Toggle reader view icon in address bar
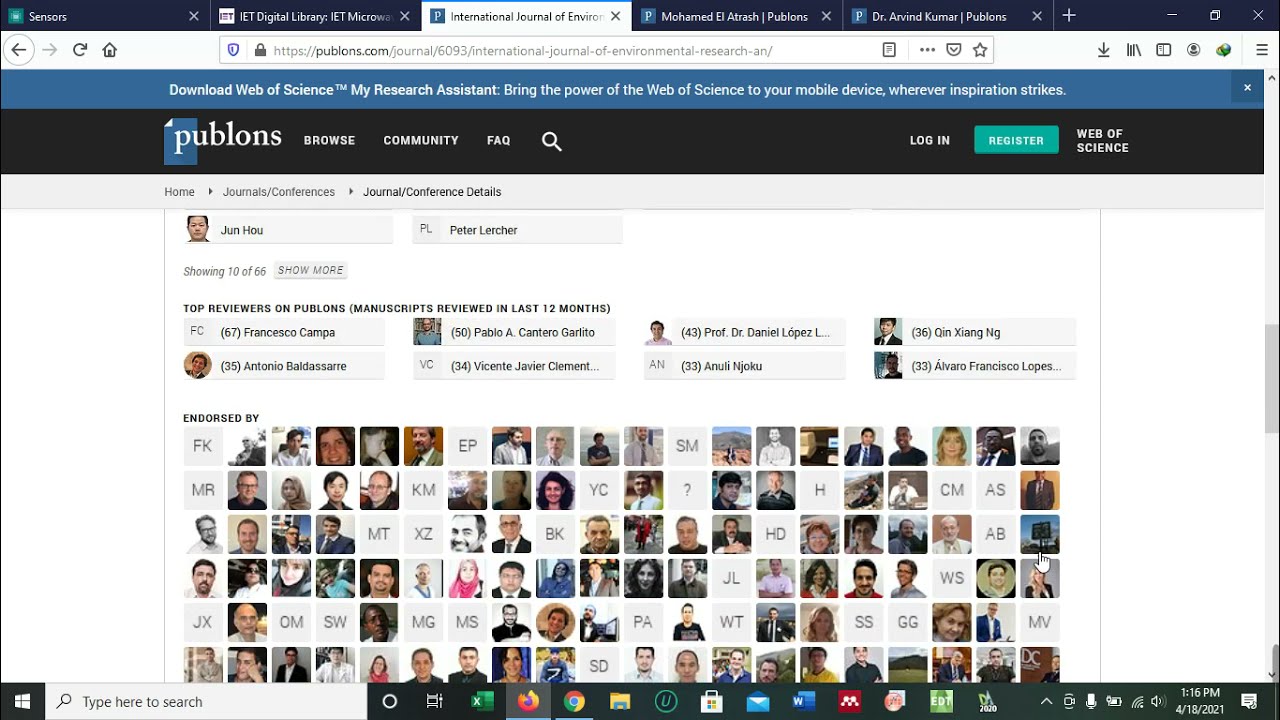Image resolution: width=1280 pixels, height=720 pixels. coord(889,50)
